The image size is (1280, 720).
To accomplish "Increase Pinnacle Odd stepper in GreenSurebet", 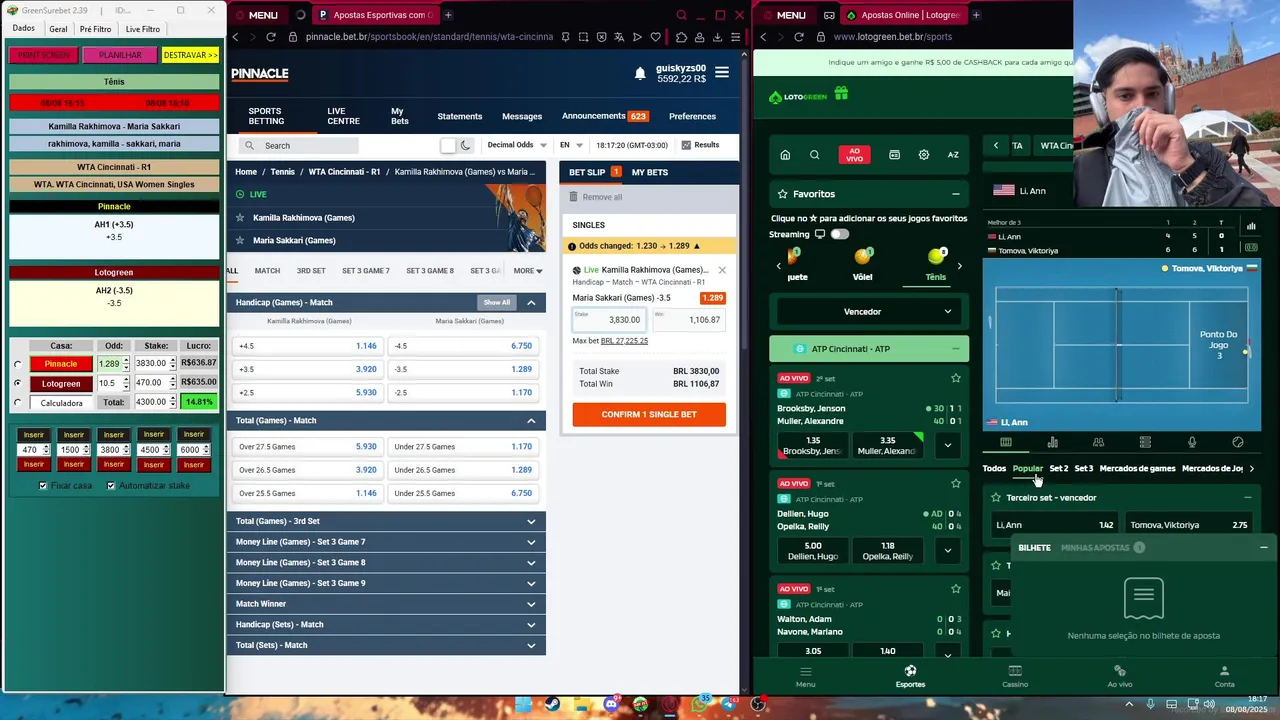I will pyautogui.click(x=126, y=361).
